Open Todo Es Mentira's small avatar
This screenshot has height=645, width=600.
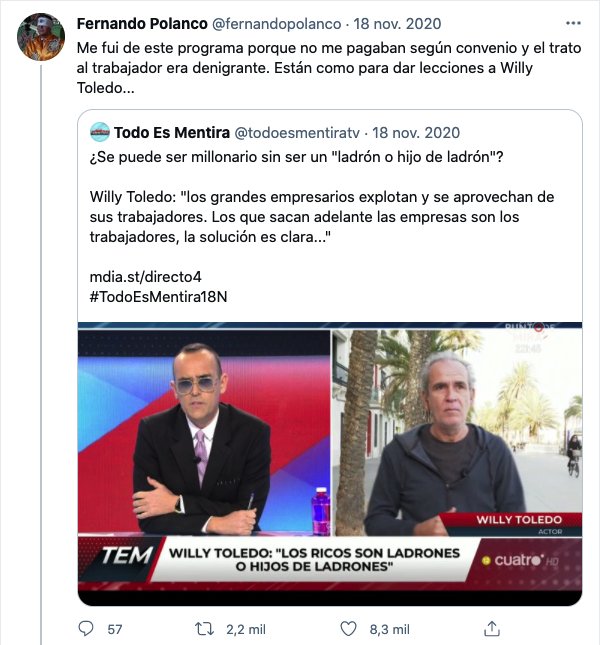point(100,132)
